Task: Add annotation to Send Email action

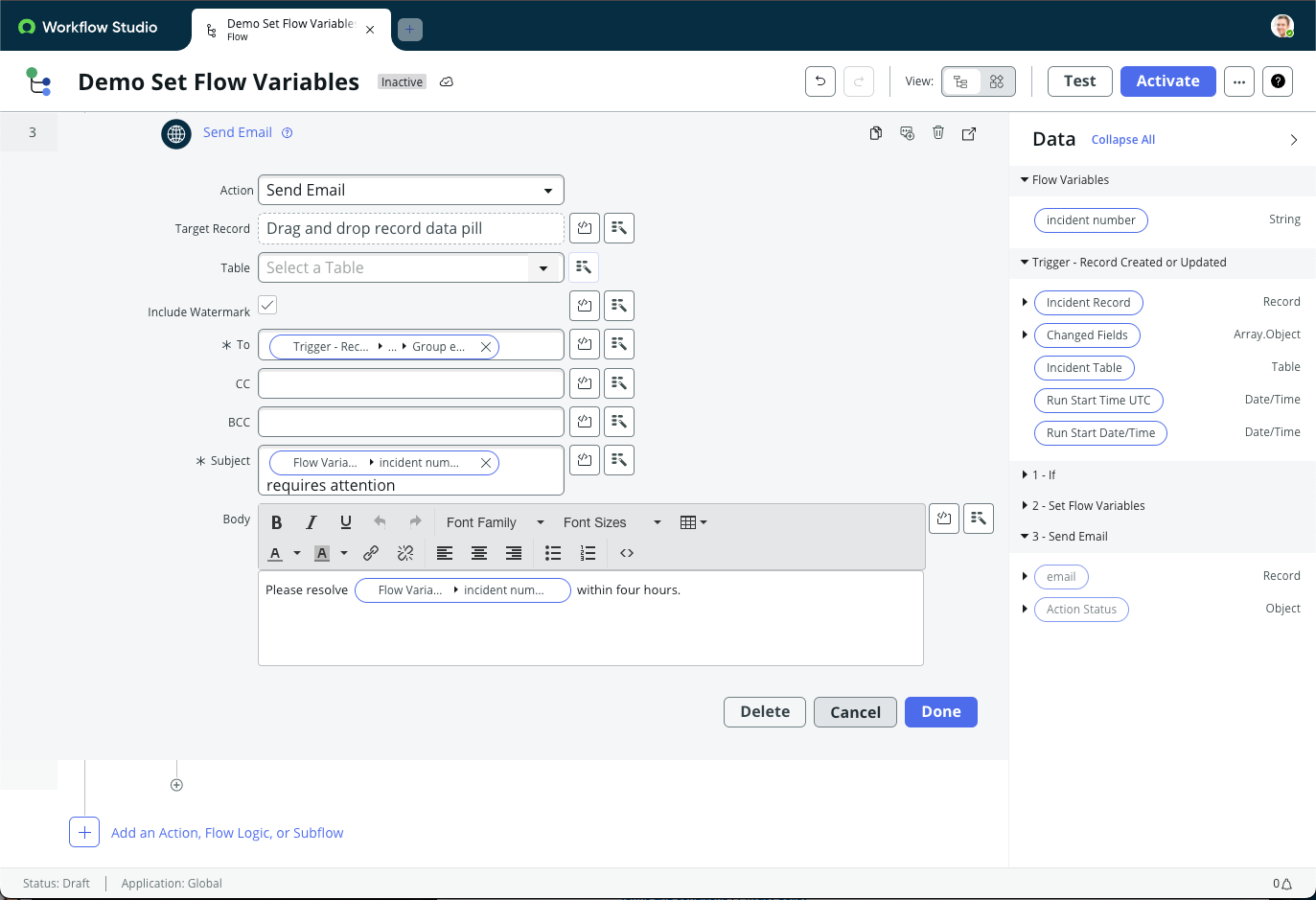Action: (x=907, y=133)
